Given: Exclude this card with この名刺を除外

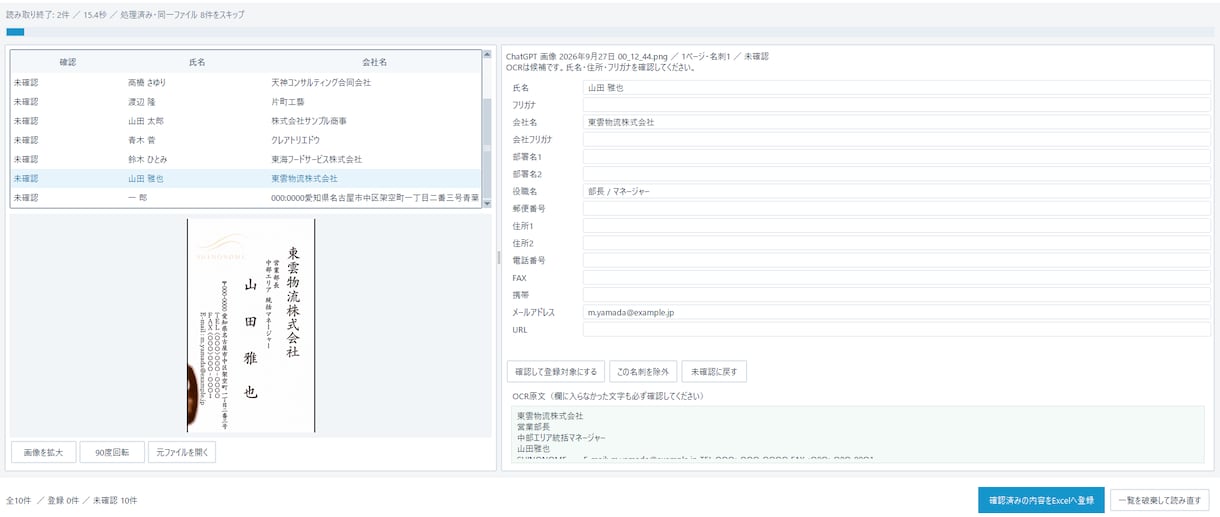Looking at the screenshot, I should 643,372.
